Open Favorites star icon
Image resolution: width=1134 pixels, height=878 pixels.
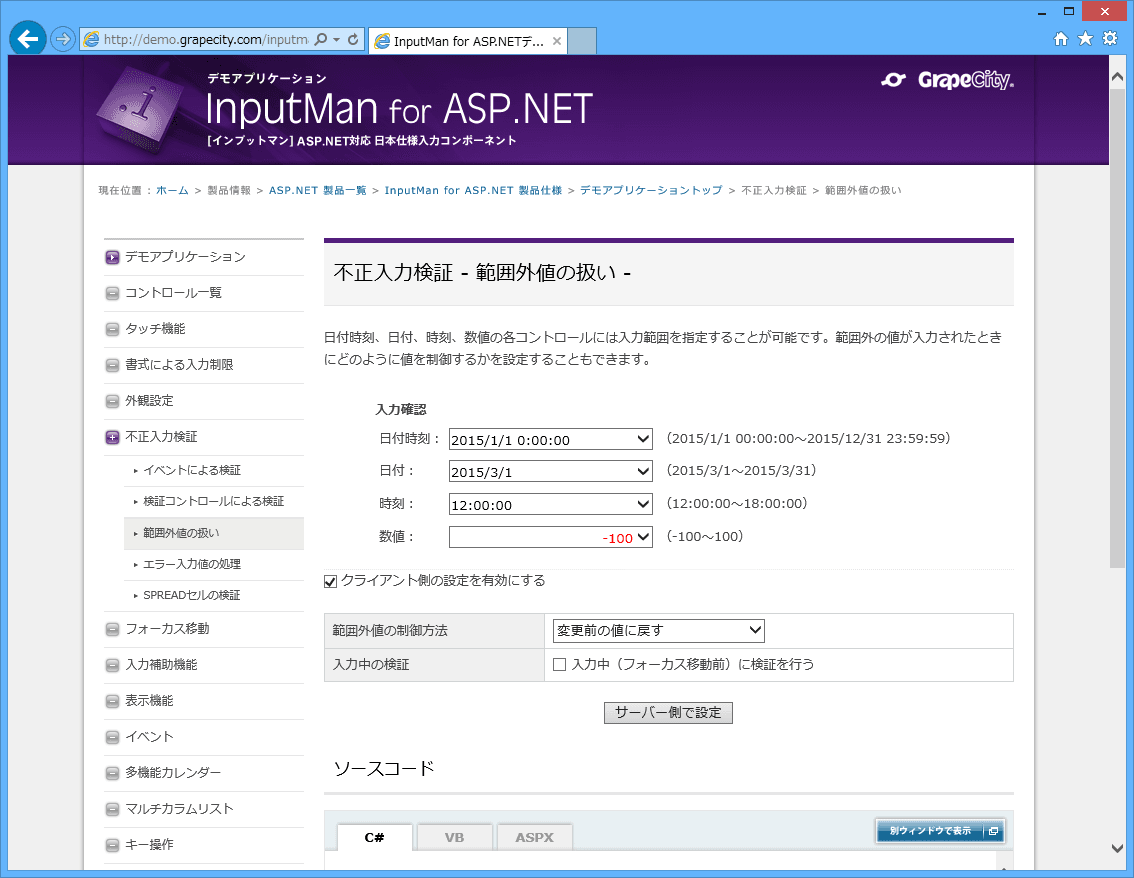pyautogui.click(x=1086, y=39)
